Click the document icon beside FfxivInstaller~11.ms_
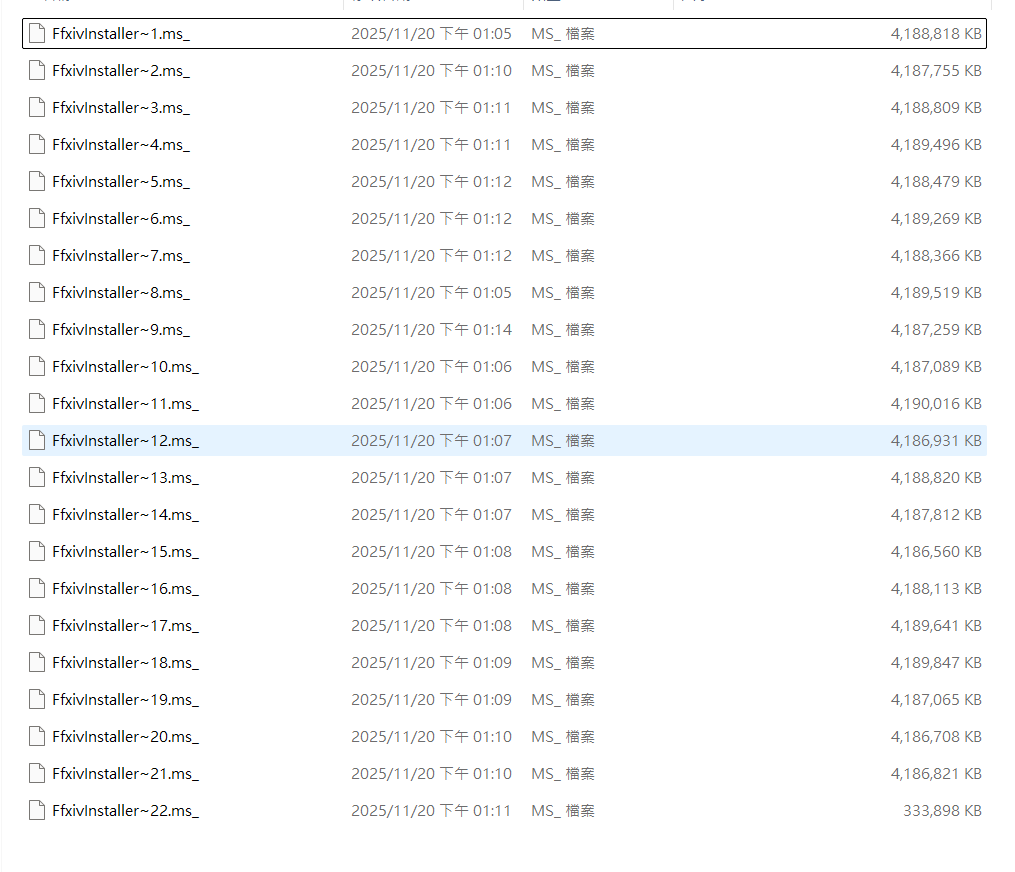Image resolution: width=1015 pixels, height=872 pixels. [x=38, y=403]
